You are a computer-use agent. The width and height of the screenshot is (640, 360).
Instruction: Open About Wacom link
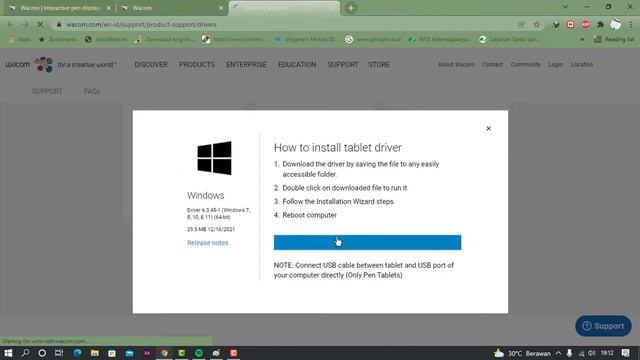click(x=456, y=64)
